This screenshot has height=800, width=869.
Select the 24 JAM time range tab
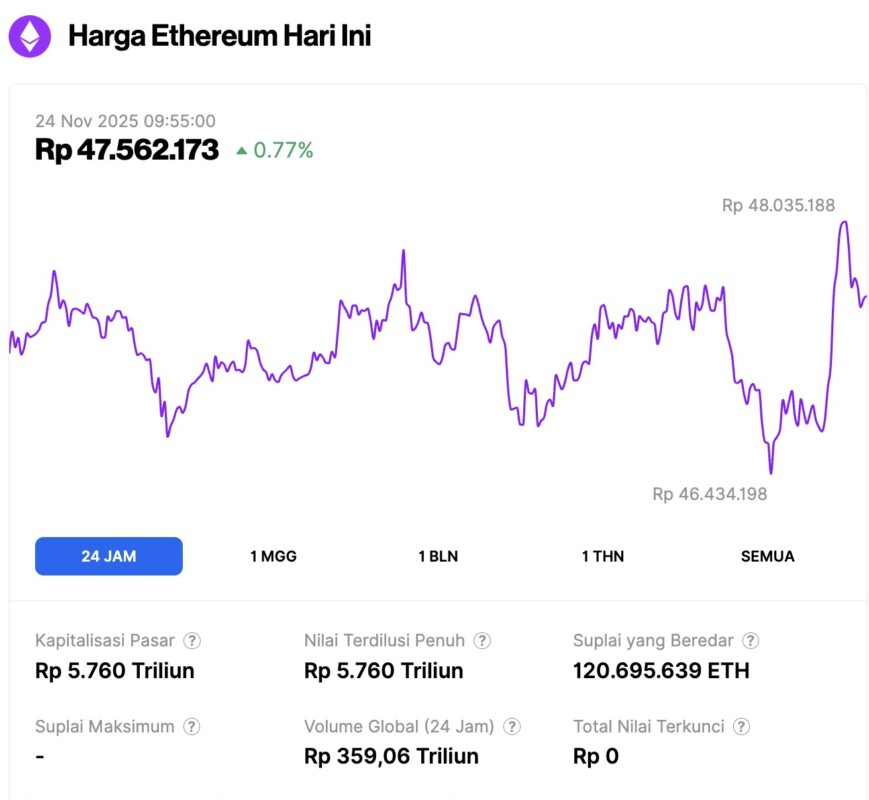tap(109, 556)
